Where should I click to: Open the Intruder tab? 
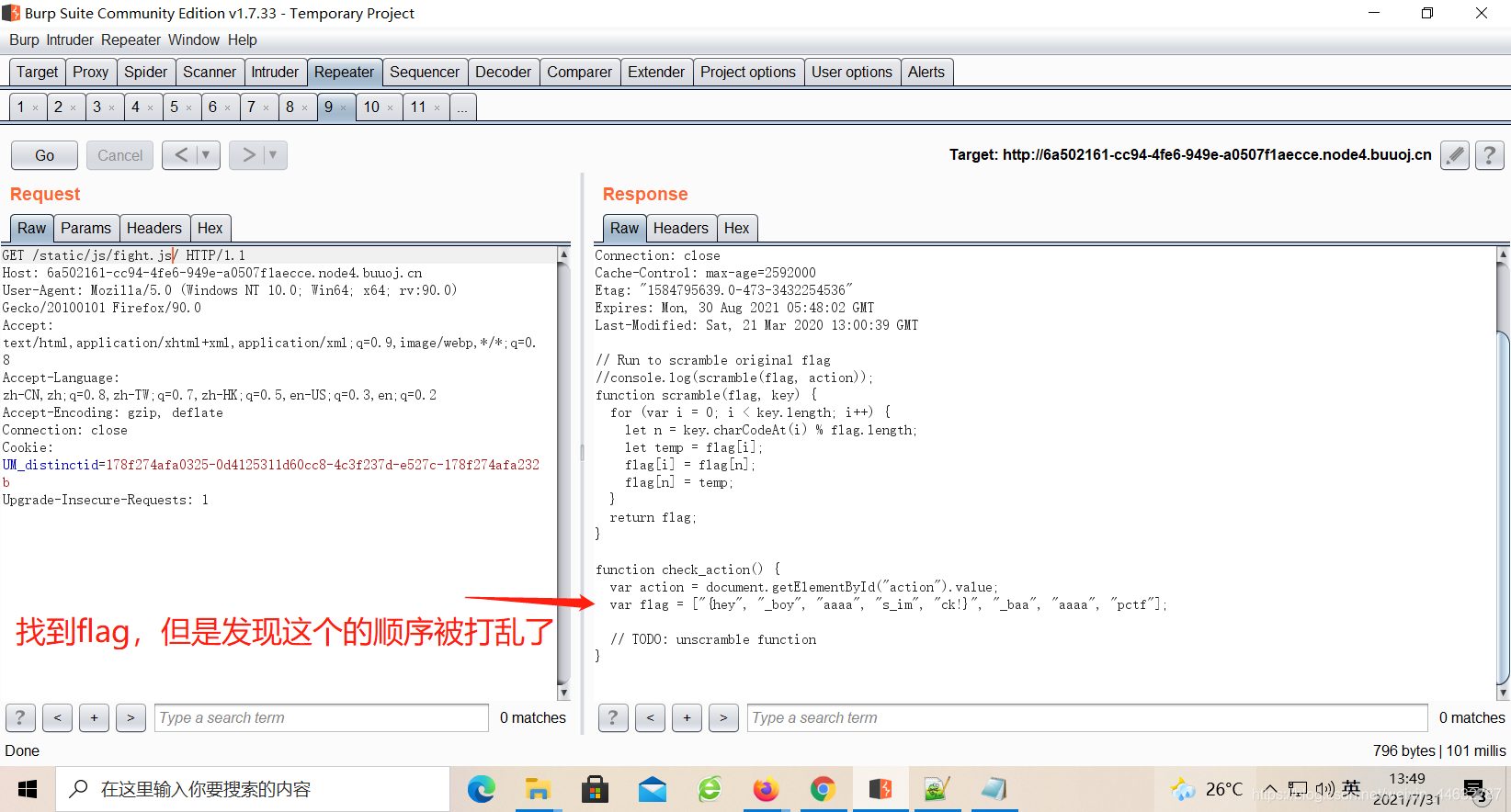tap(275, 72)
